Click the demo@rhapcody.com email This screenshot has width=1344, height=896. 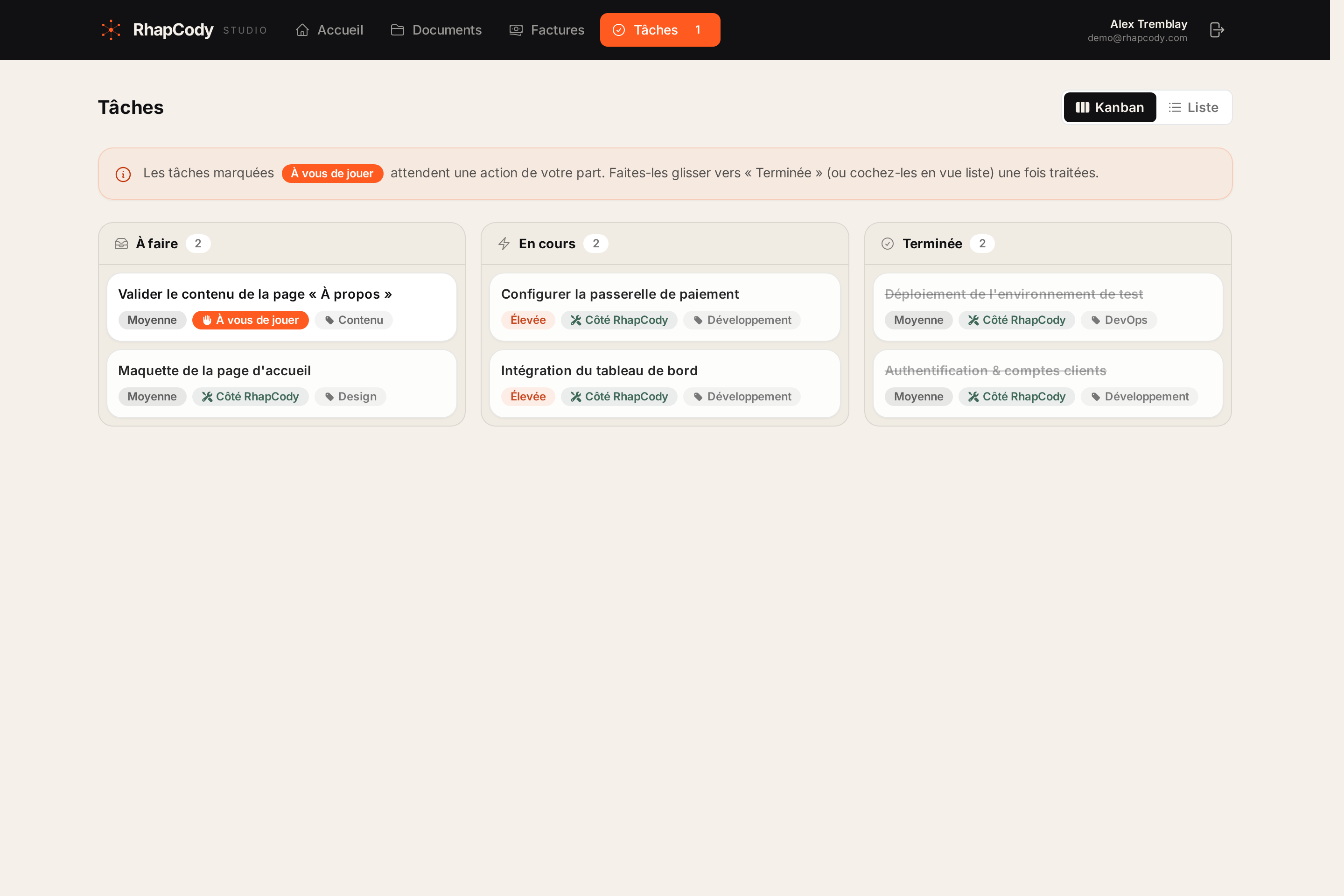1137,38
